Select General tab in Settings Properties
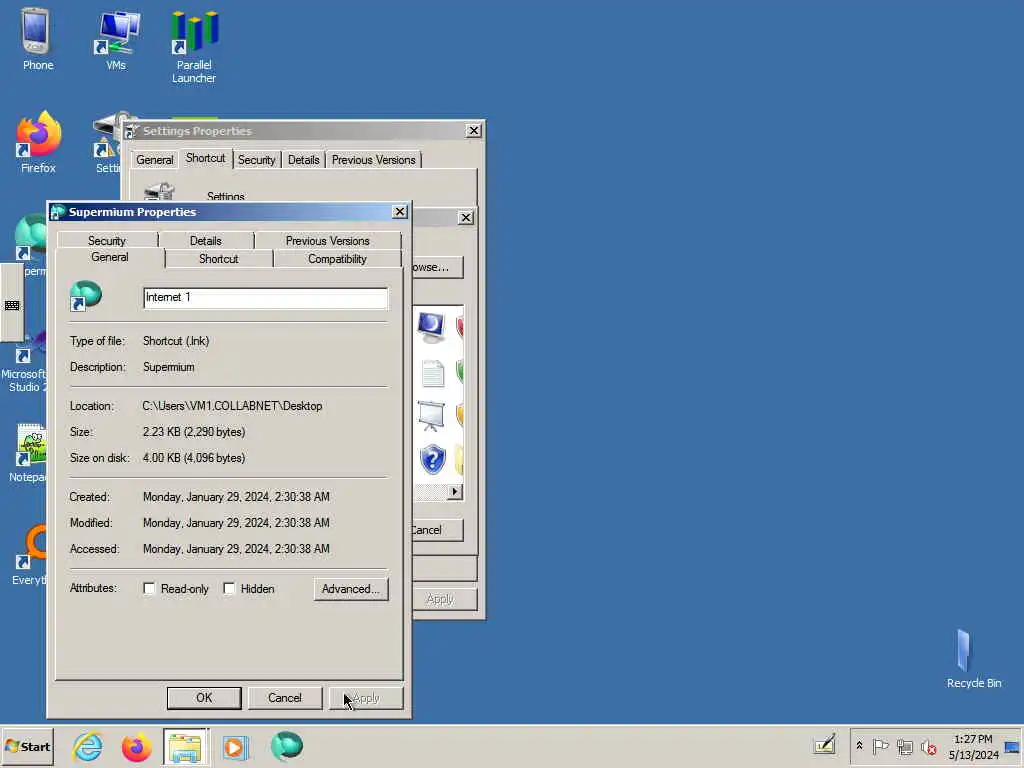 coord(155,160)
